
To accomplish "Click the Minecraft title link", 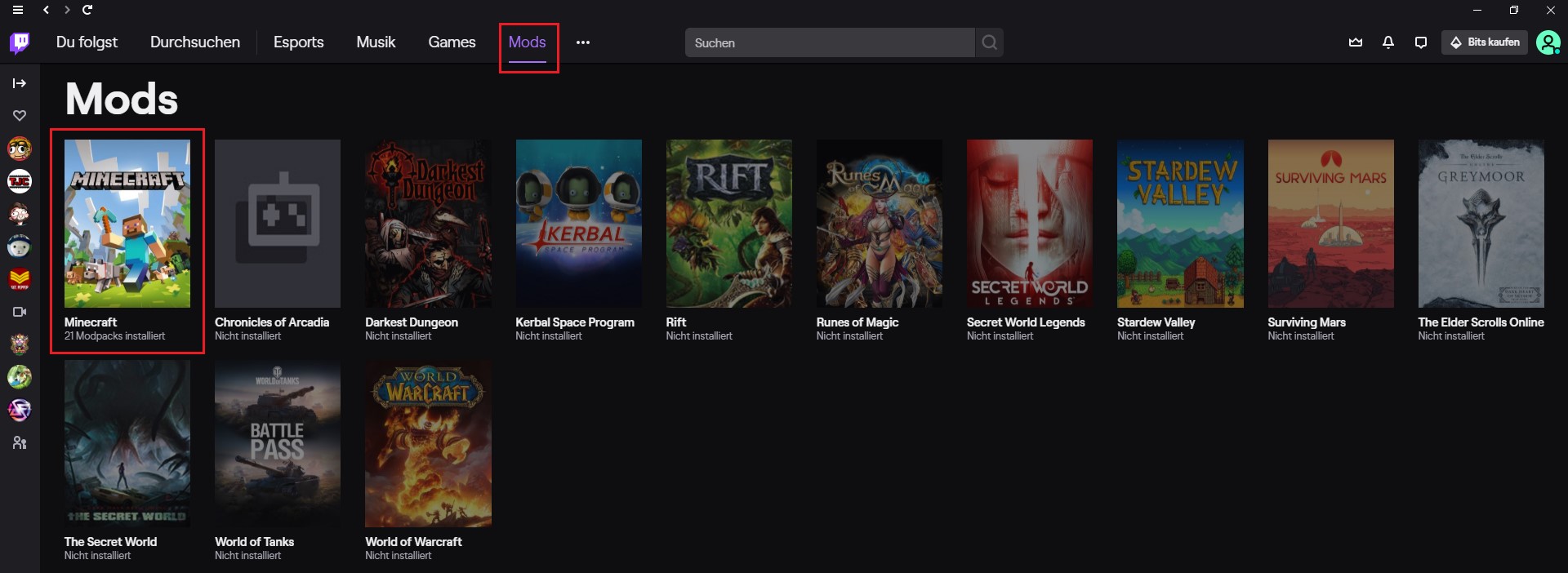I will click(91, 322).
